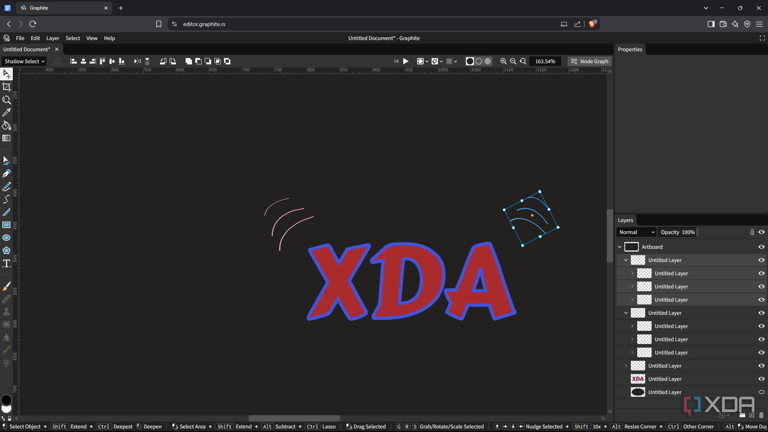This screenshot has height=432, width=768.
Task: Select the Freehand pencil tool
Action: [6, 186]
